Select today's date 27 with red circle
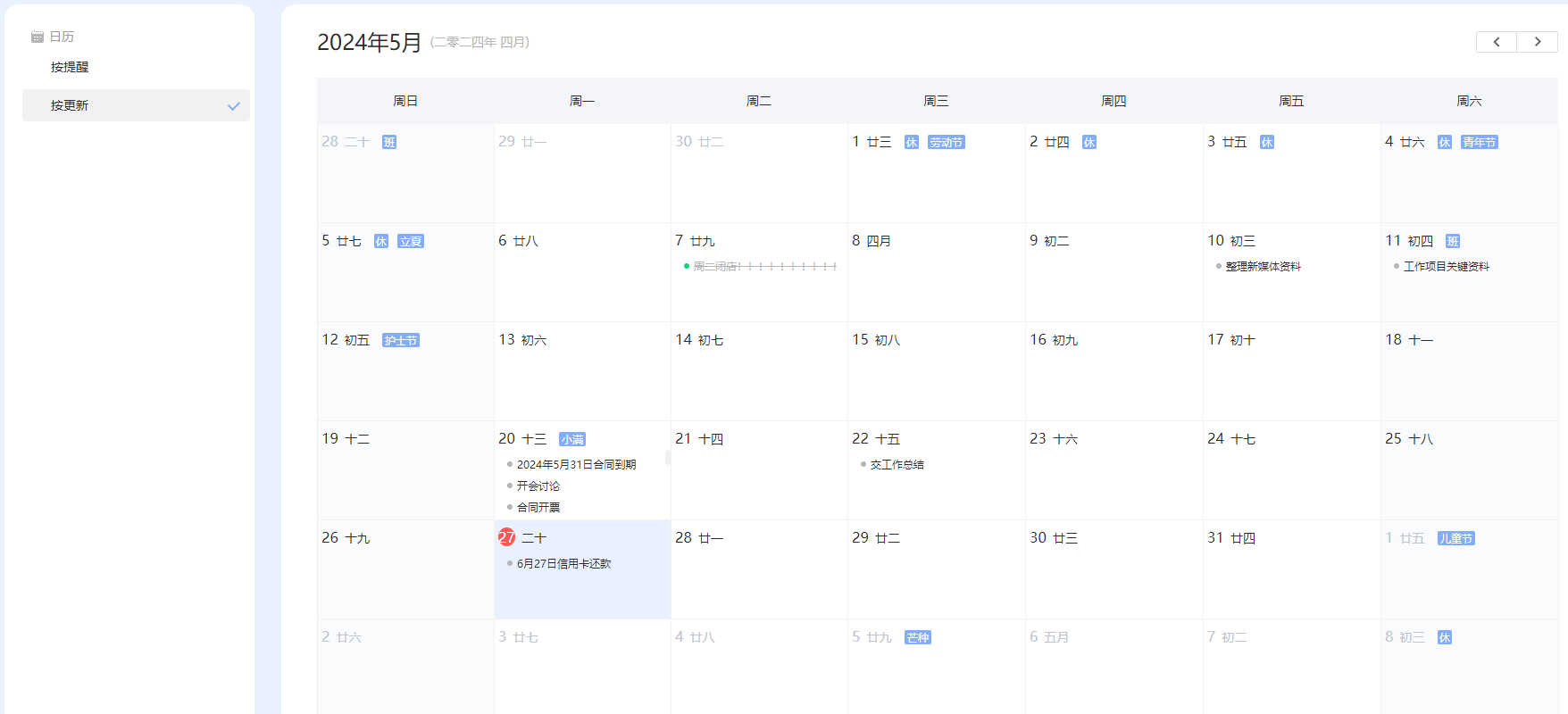Viewport: 1568px width, 714px height. click(x=506, y=537)
